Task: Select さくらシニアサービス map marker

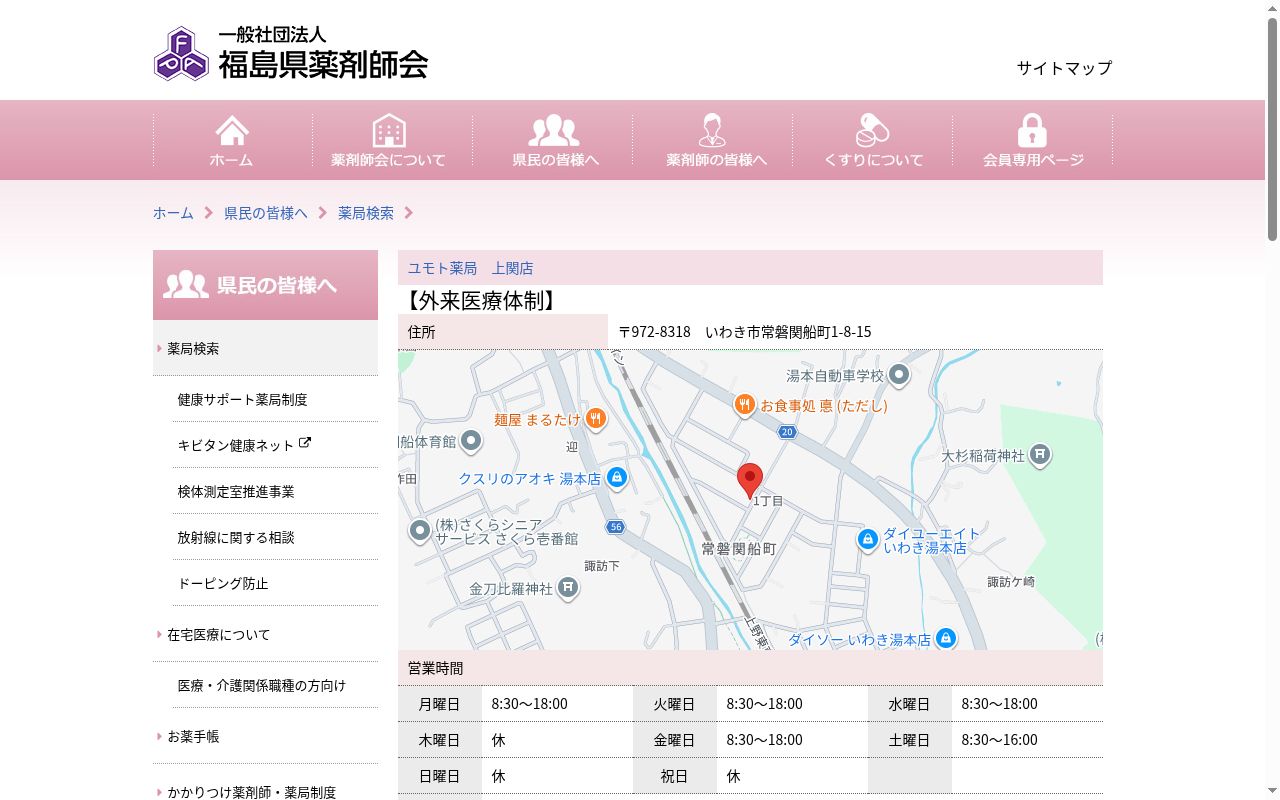Action: (x=420, y=530)
